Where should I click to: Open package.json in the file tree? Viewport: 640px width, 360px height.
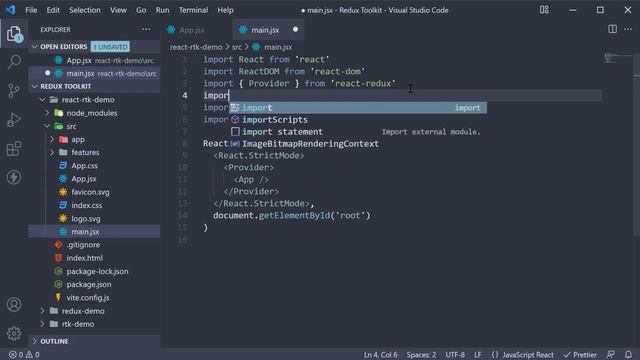point(89,284)
